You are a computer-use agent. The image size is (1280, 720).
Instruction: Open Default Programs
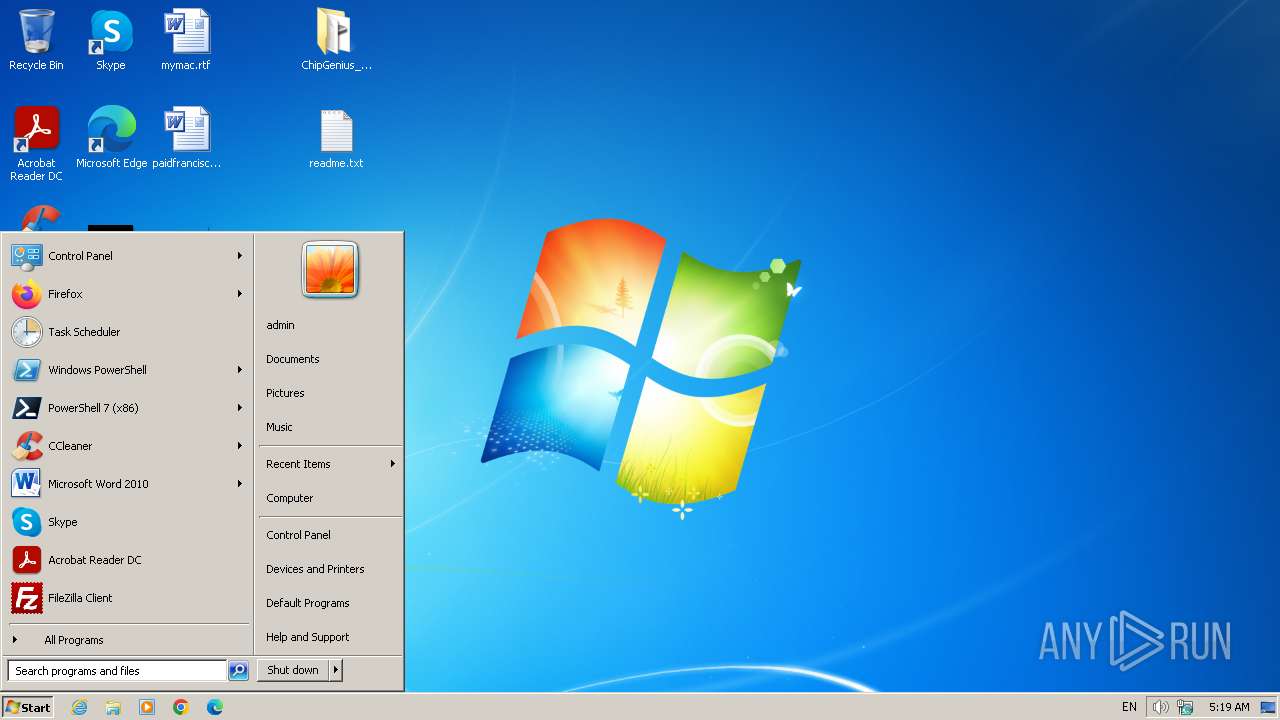[330, 603]
